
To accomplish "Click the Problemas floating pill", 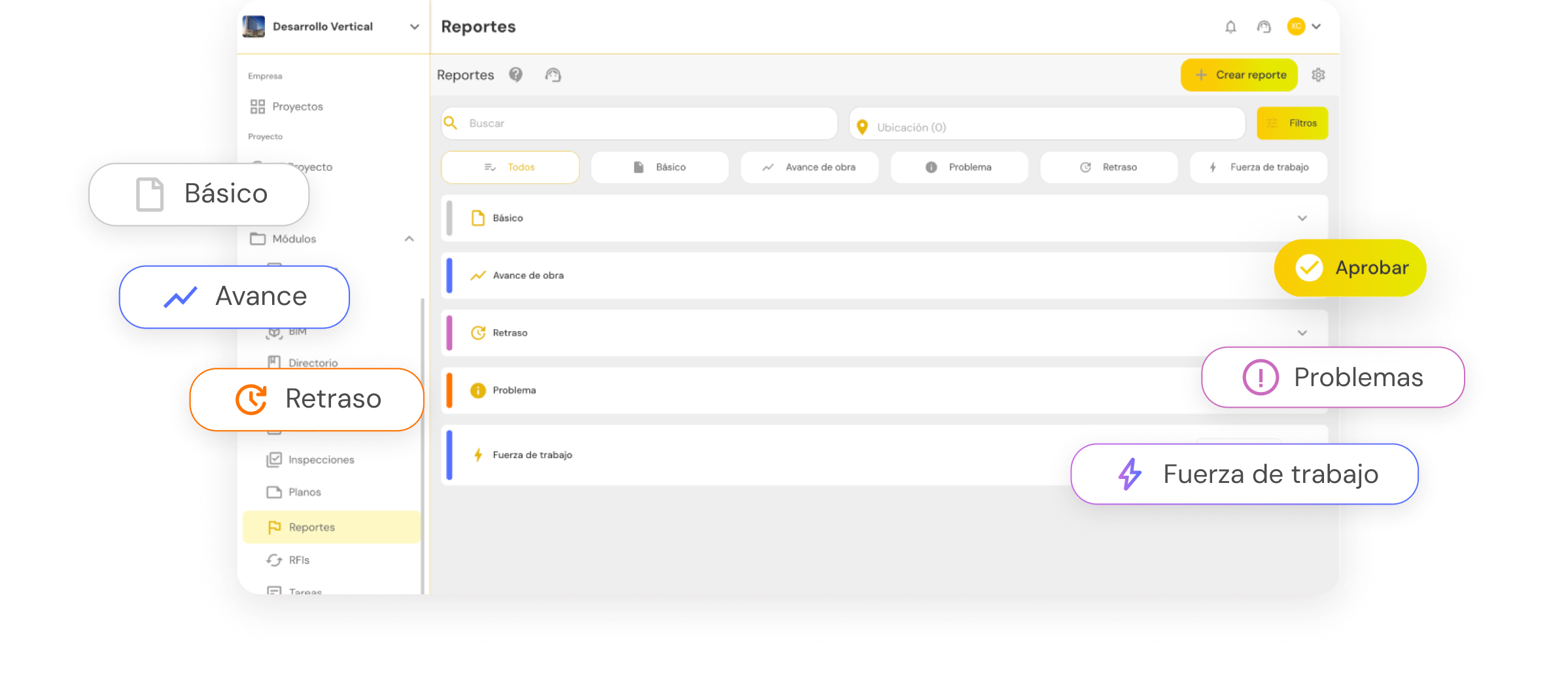I will click(1333, 378).
